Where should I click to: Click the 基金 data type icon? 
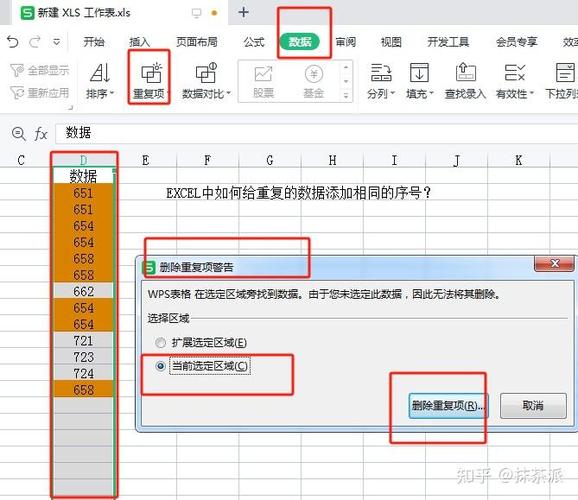pyautogui.click(x=314, y=74)
